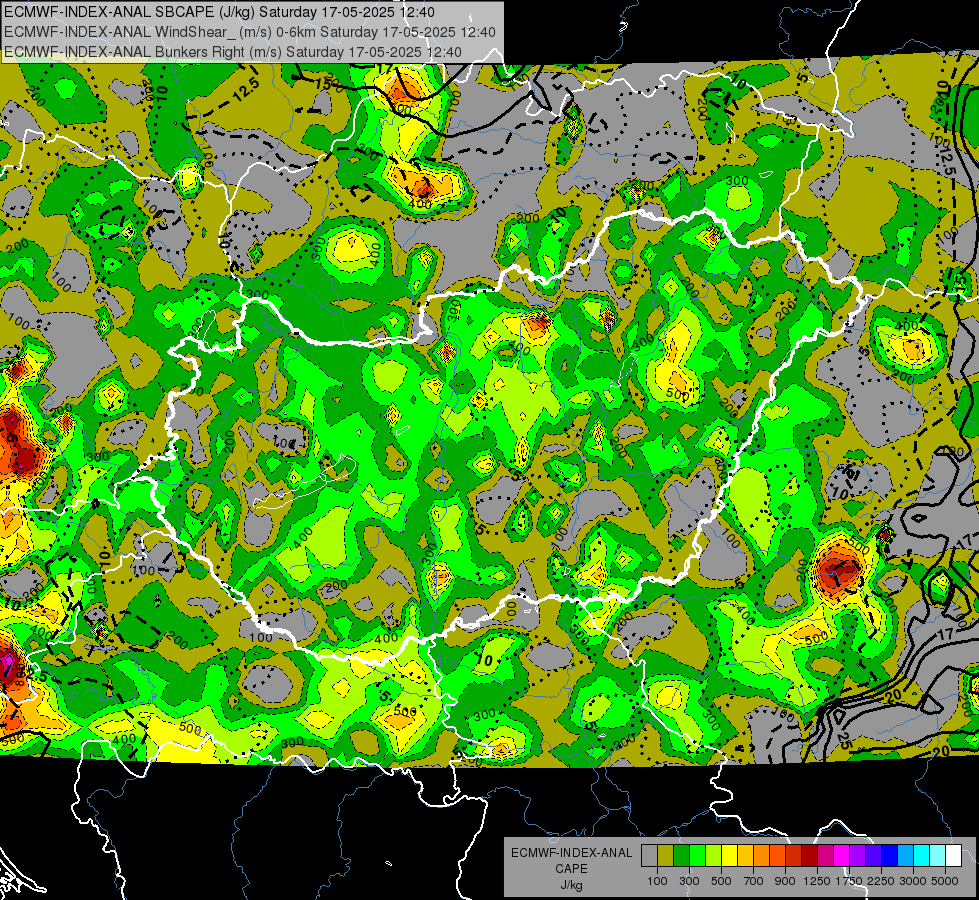Pick the olive swatch in the legend

coord(666,856)
